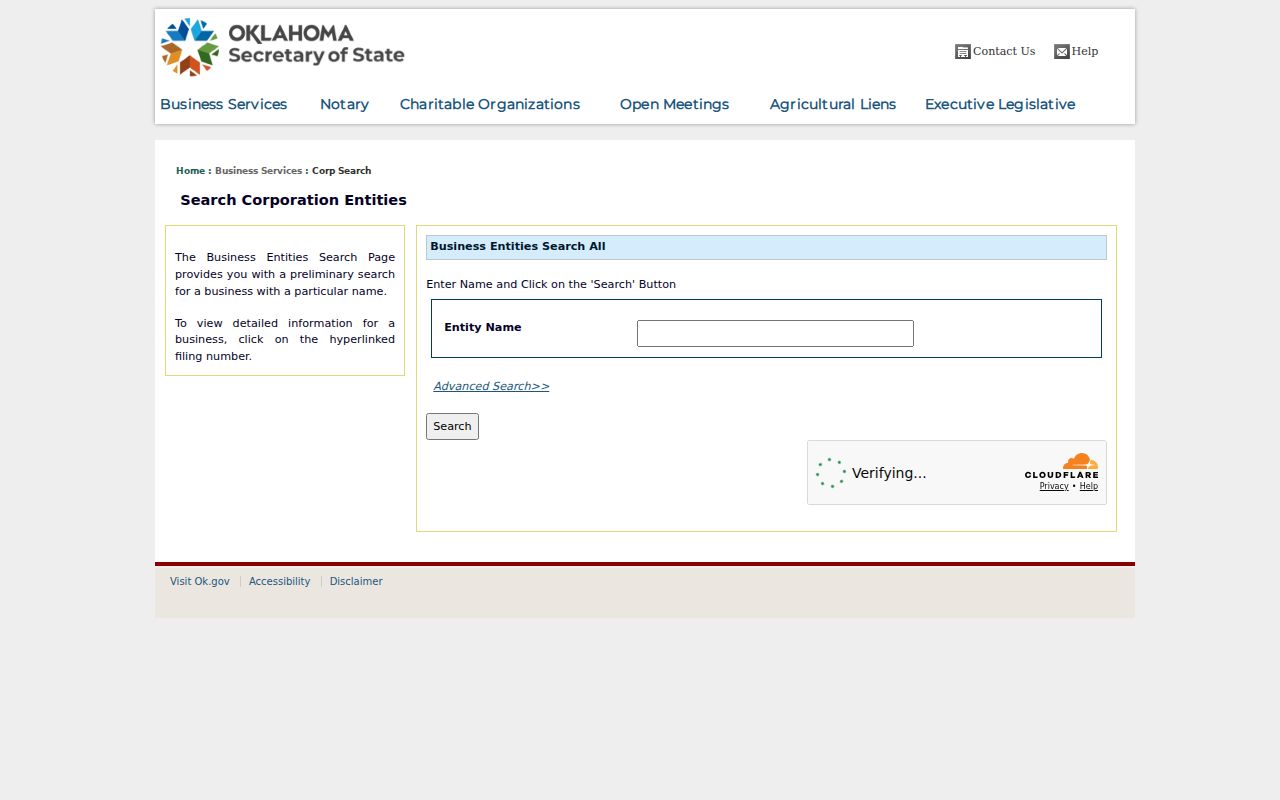Open the Open Meetings menu
This screenshot has width=1280, height=800.
(x=675, y=104)
